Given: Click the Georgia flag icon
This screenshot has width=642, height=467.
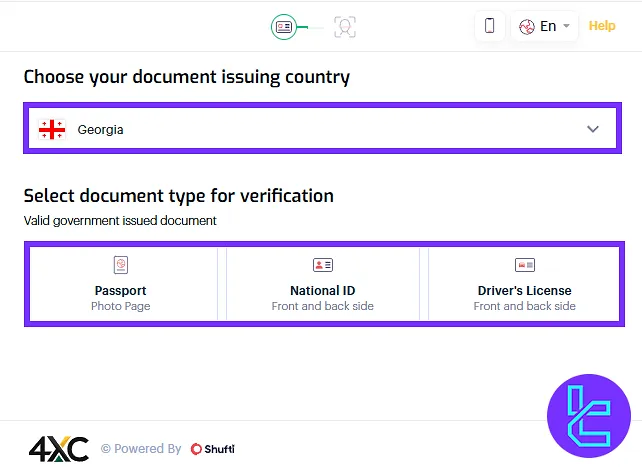Looking at the screenshot, I should point(52,129).
